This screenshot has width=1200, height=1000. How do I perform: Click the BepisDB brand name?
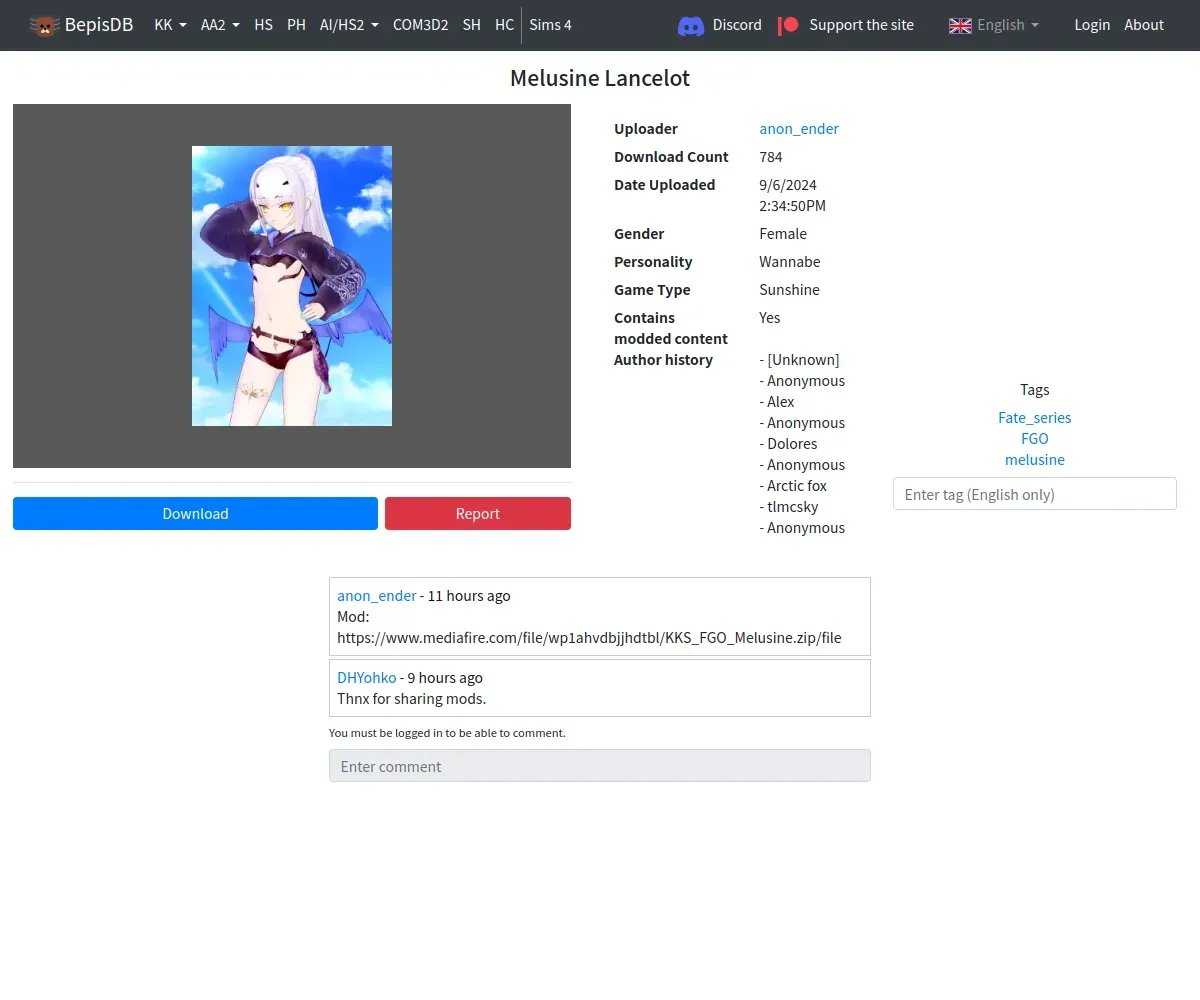[x=99, y=25]
